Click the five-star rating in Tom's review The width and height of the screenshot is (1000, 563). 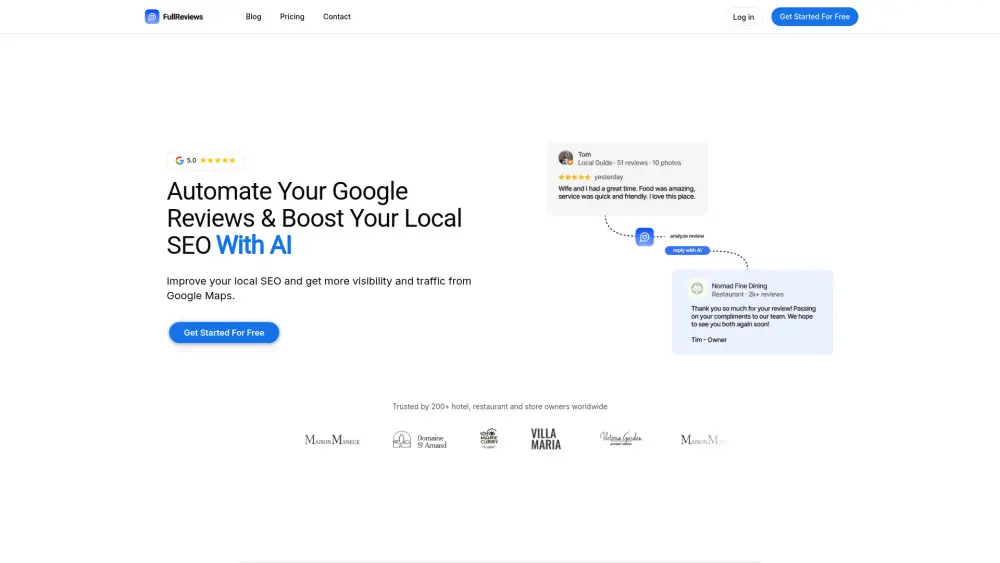[574, 177]
